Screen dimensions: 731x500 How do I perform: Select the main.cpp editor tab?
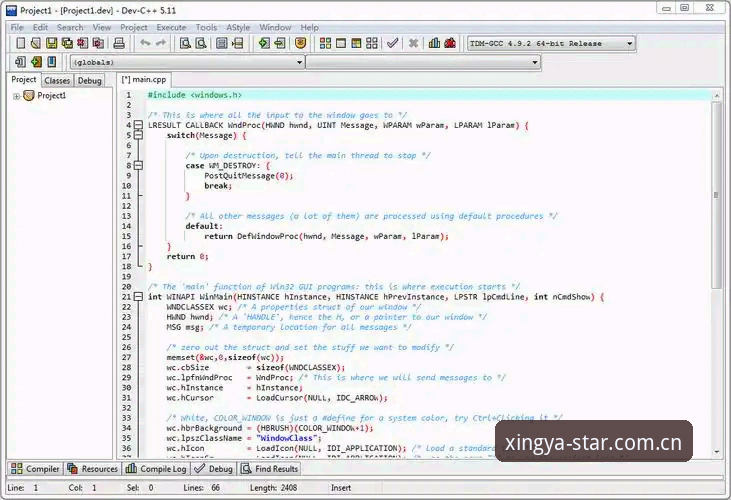pos(144,79)
